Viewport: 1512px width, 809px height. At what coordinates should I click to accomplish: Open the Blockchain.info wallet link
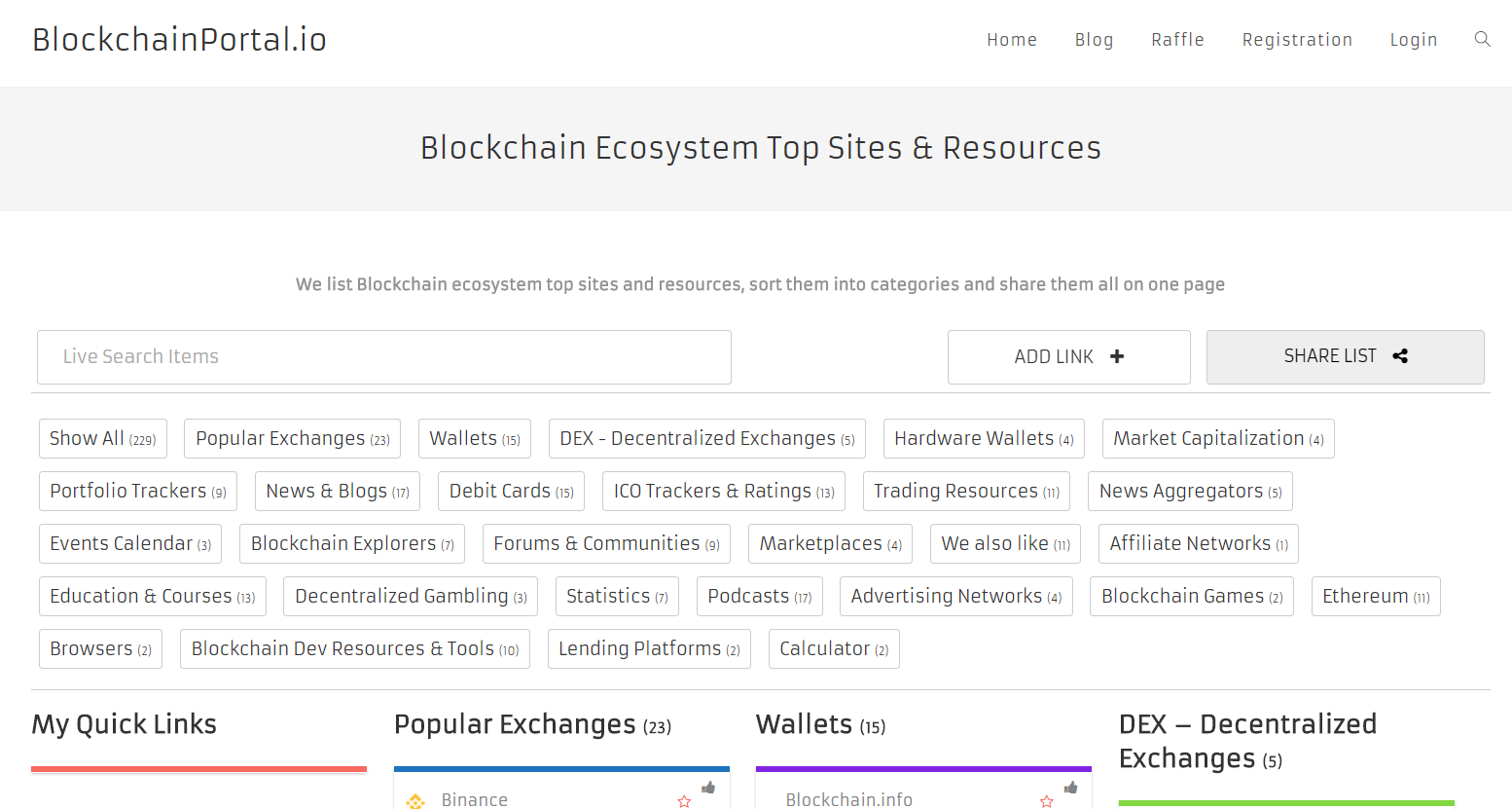[x=848, y=799]
